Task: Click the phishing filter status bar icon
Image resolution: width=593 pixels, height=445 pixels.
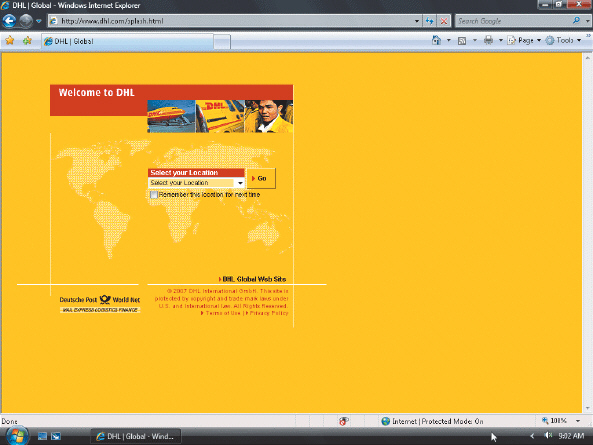Action: pos(343,421)
